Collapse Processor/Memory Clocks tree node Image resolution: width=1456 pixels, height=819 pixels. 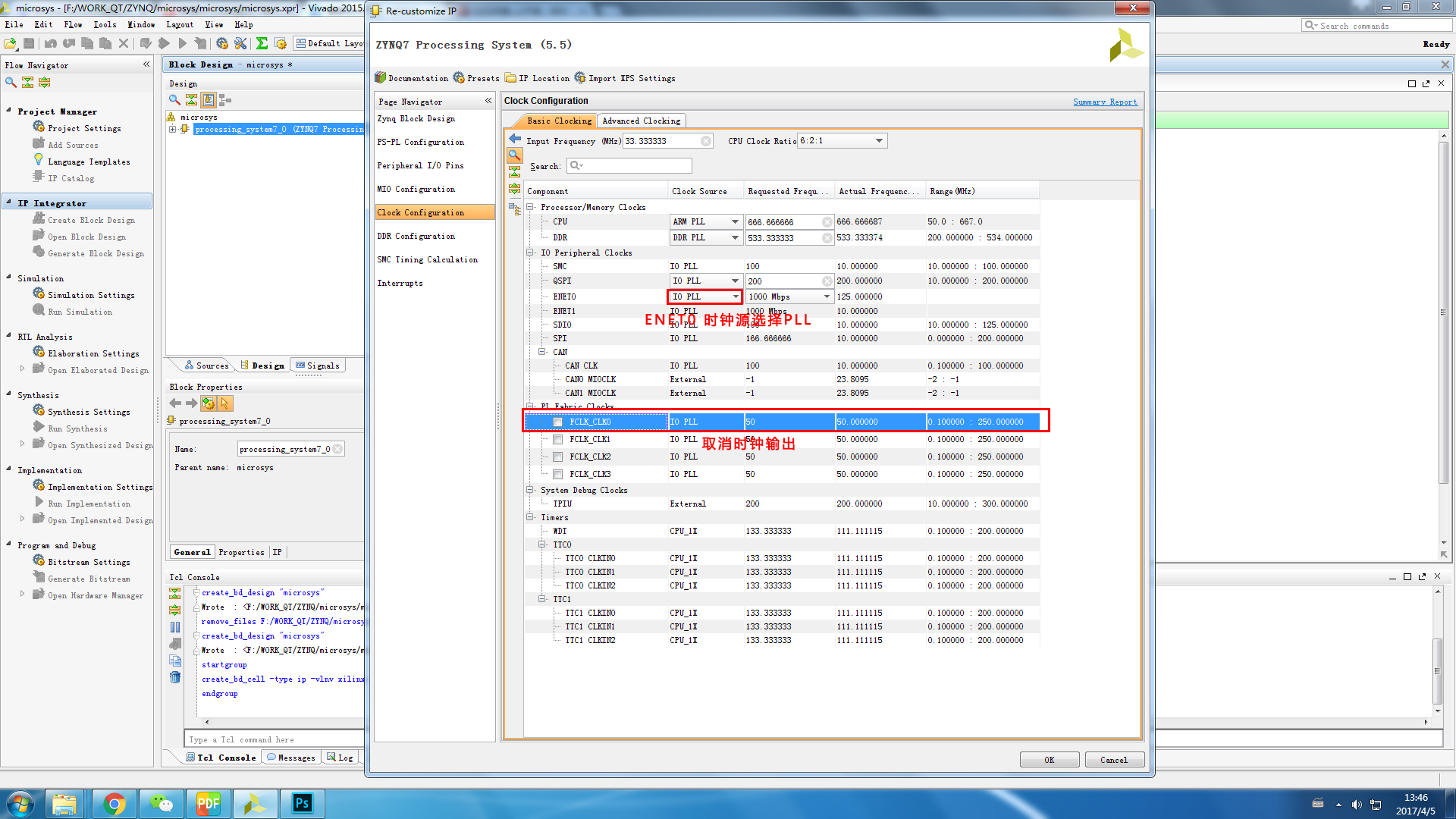(x=530, y=207)
